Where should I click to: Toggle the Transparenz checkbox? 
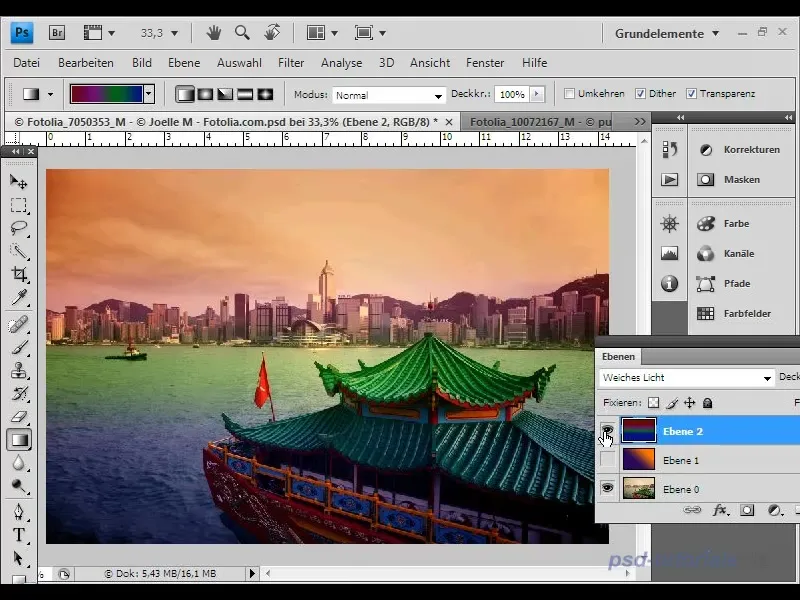691,94
